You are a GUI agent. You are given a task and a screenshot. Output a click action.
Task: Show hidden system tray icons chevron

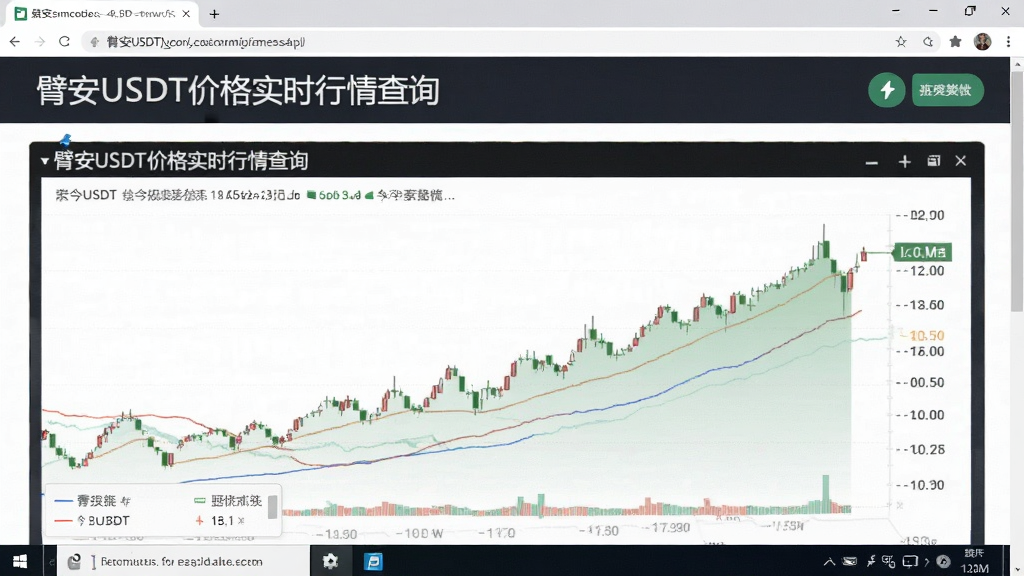pyautogui.click(x=829, y=562)
